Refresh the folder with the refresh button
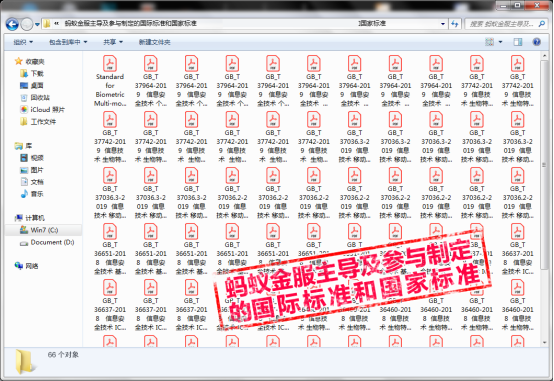The image size is (554, 381). 455,24
